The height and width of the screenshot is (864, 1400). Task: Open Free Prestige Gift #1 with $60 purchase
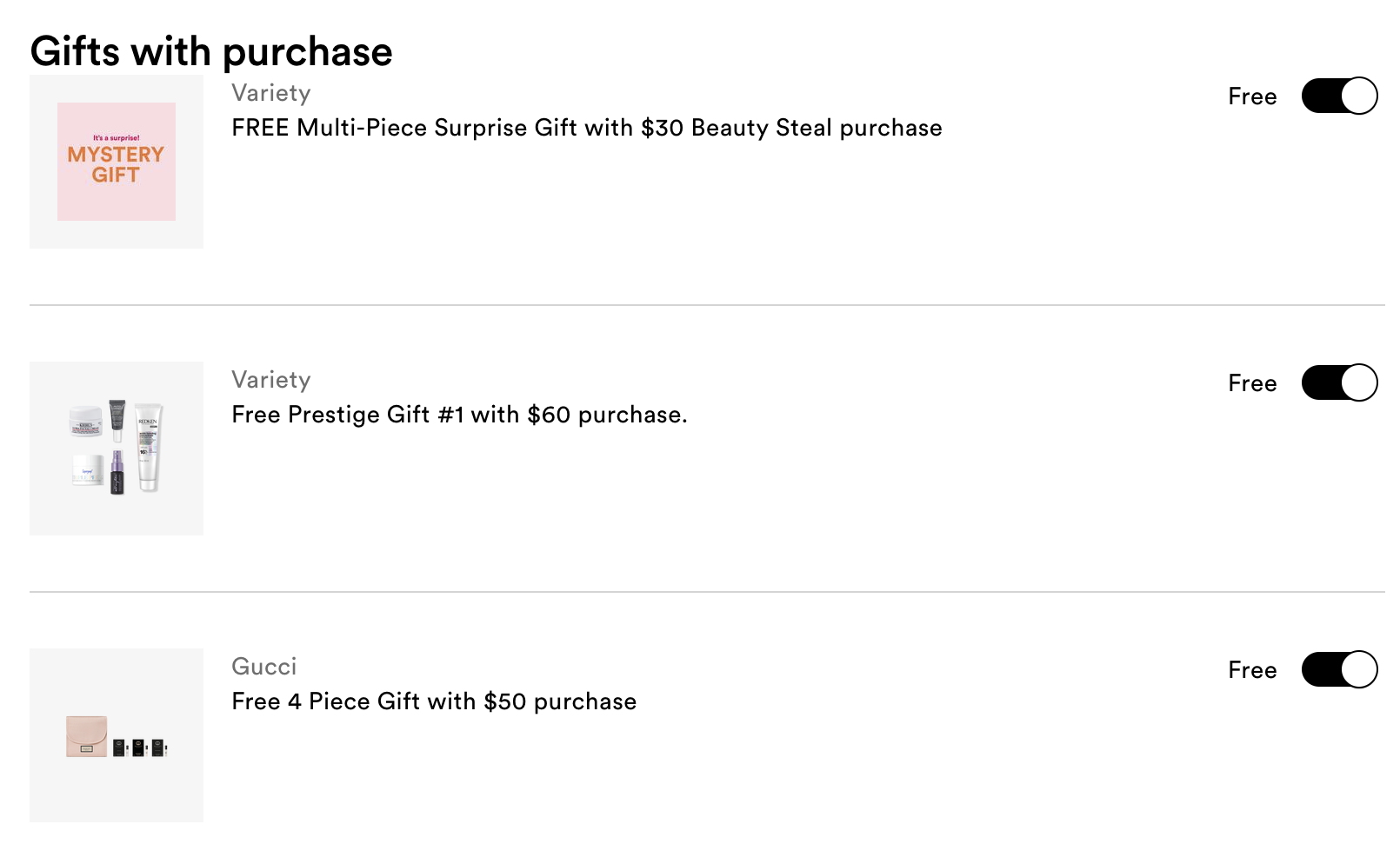tap(459, 415)
